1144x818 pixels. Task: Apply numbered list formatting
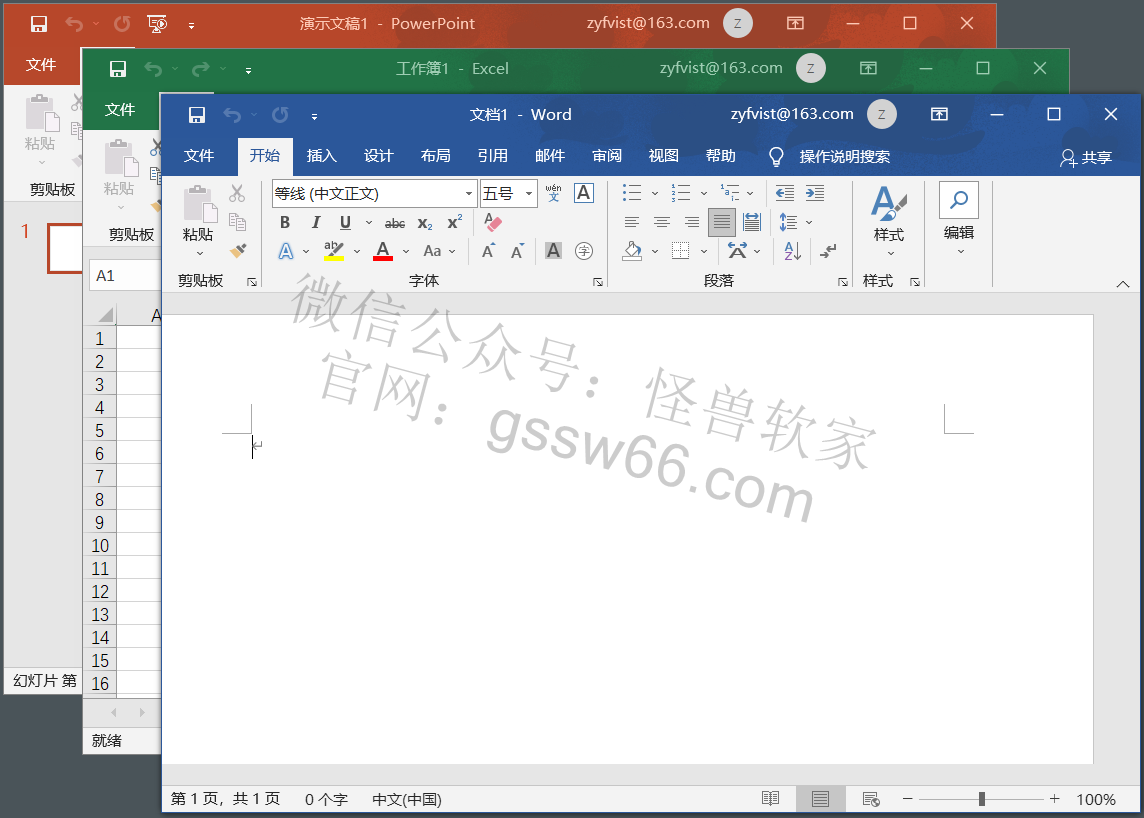pyautogui.click(x=681, y=193)
